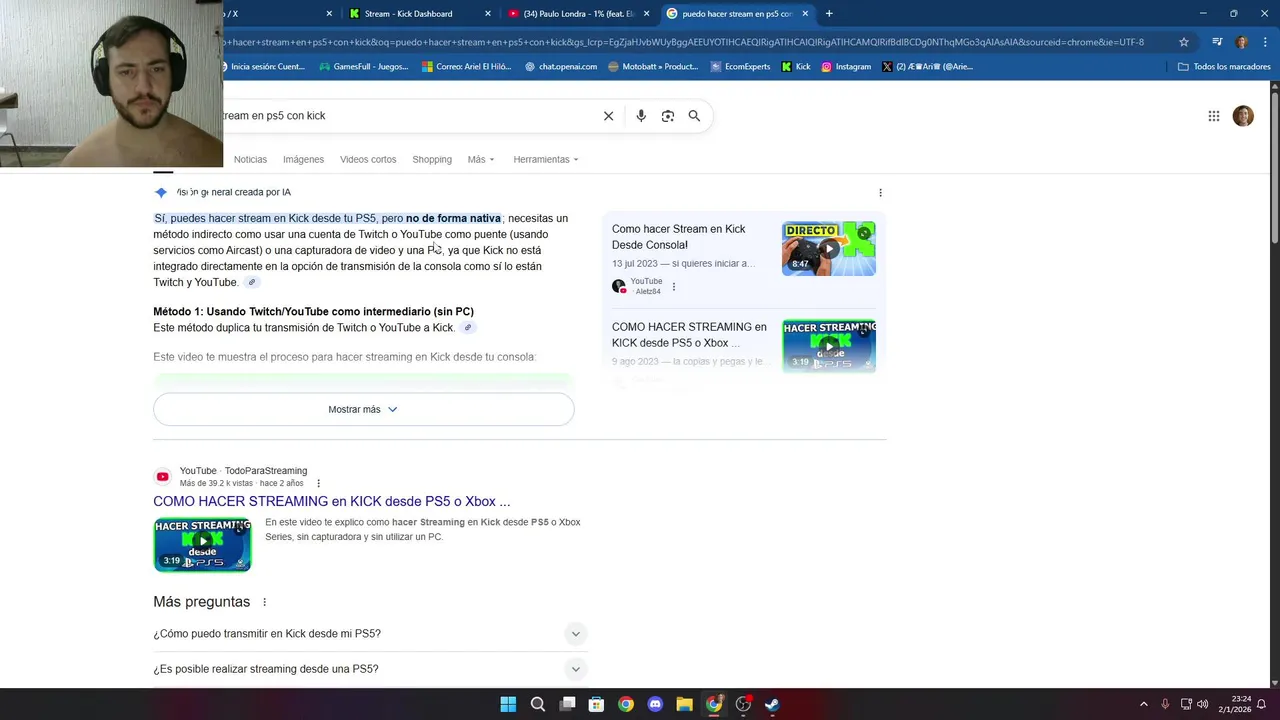
Task: Open Kick bookmark
Action: (x=796, y=67)
